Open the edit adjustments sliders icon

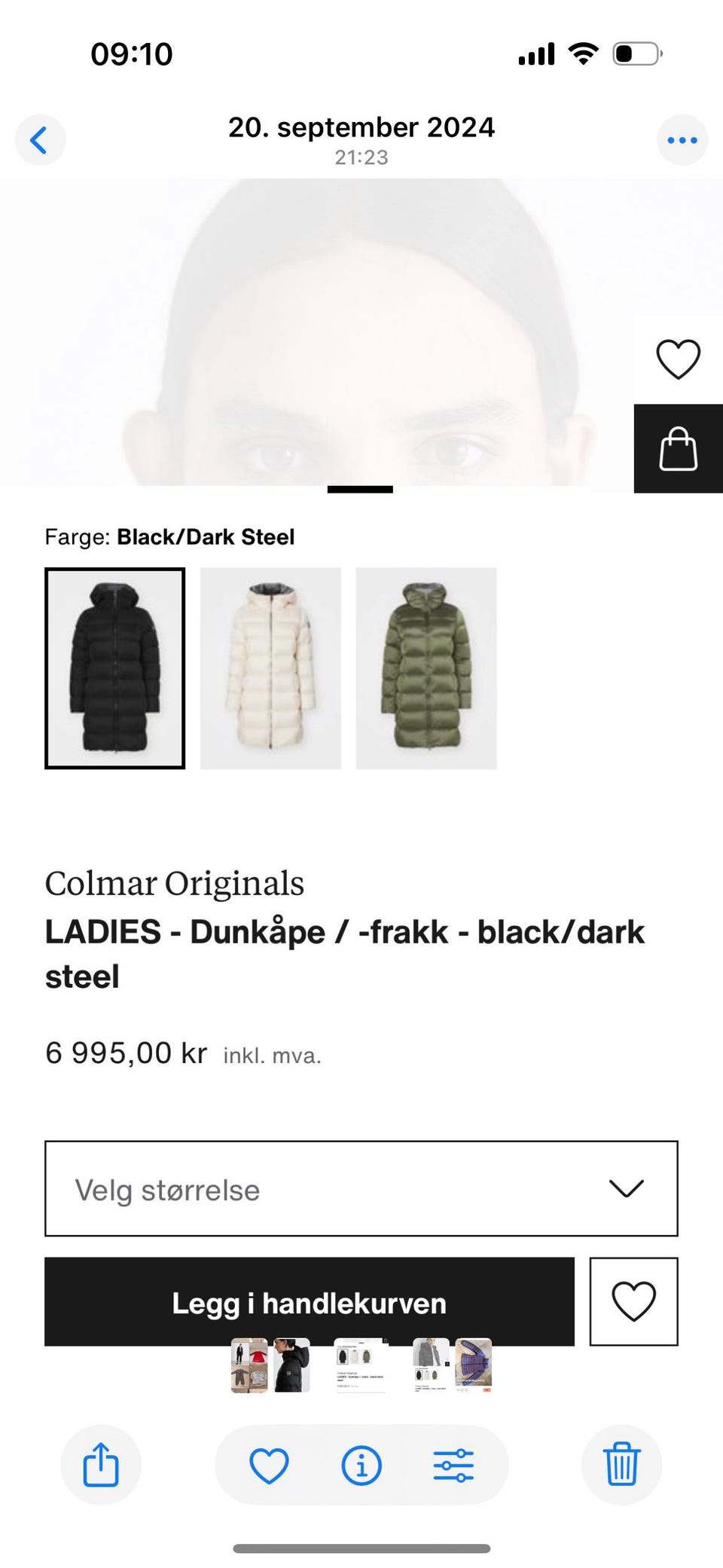pos(453,1466)
